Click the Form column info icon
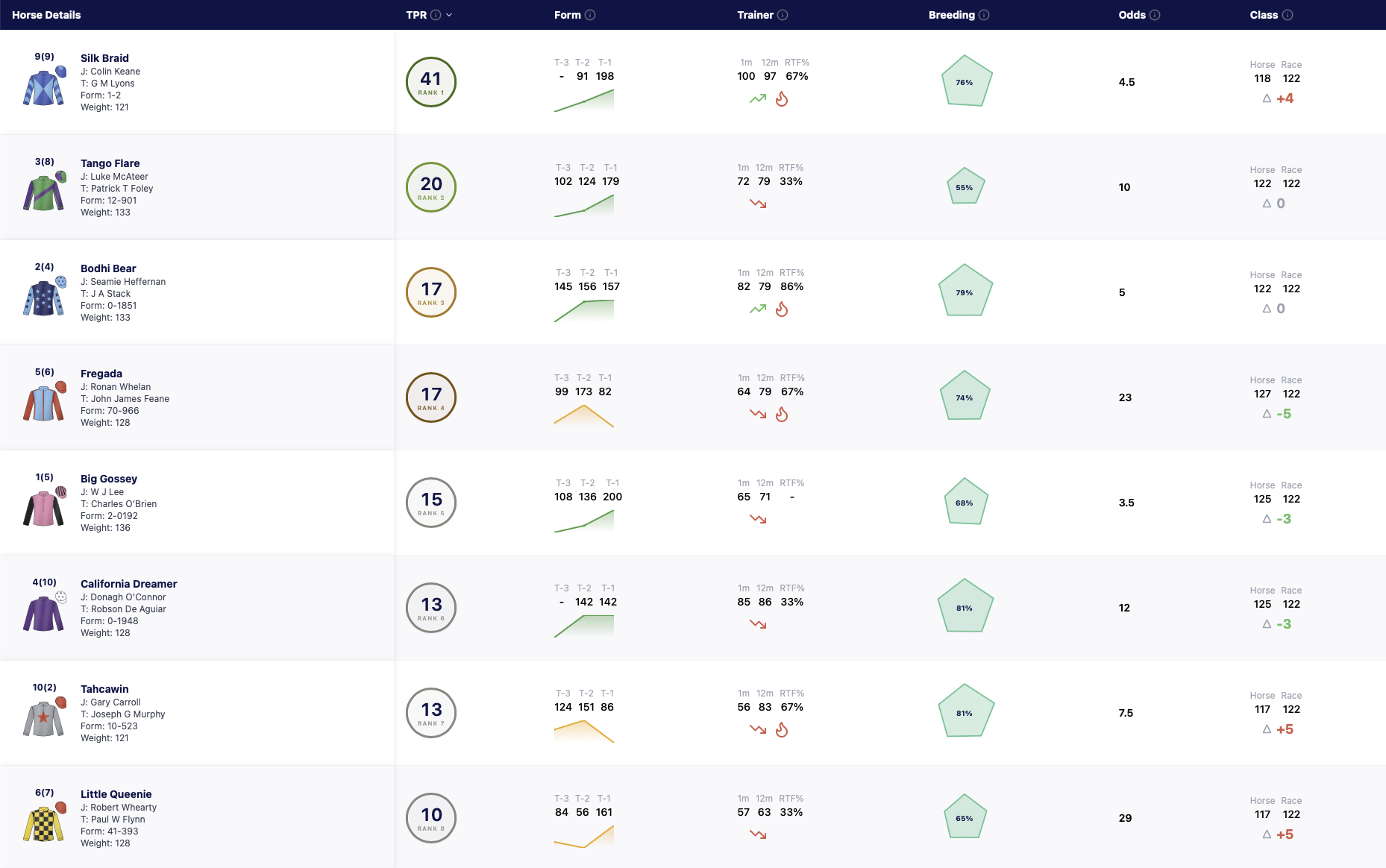 pos(590,15)
